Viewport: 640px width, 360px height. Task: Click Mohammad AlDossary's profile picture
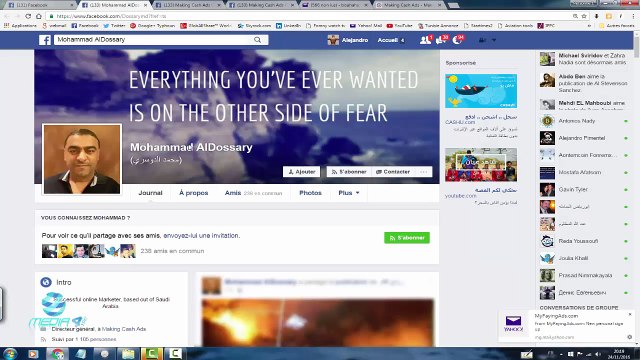(82, 159)
